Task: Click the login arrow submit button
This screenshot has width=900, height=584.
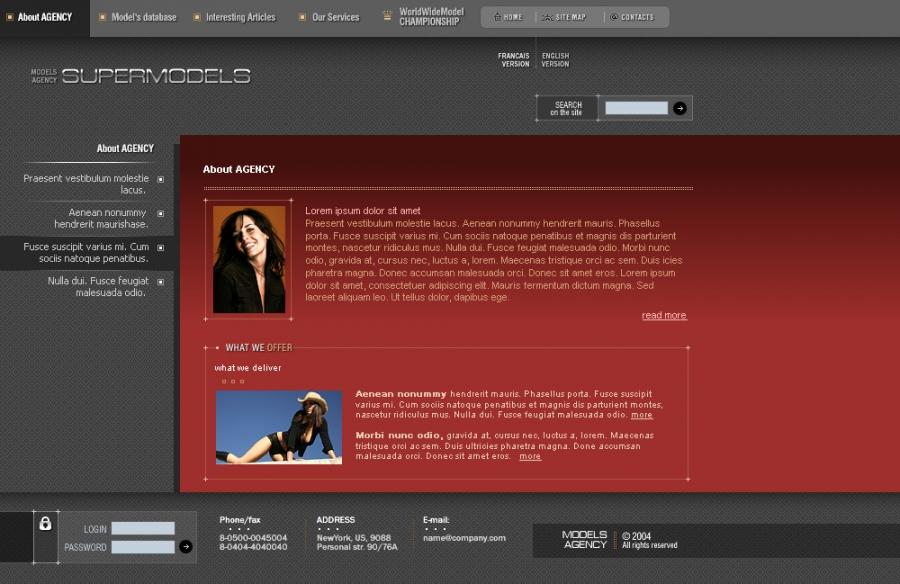Action: point(186,547)
